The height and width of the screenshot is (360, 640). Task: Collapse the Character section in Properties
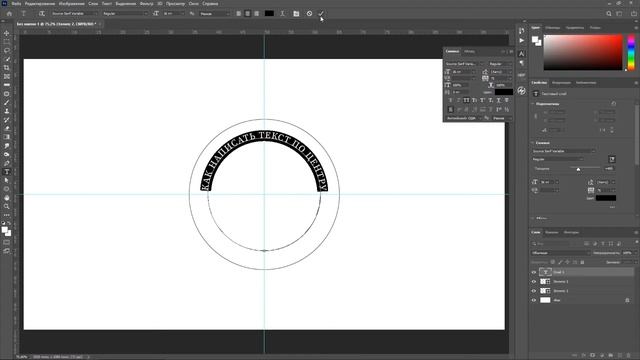pos(533,143)
